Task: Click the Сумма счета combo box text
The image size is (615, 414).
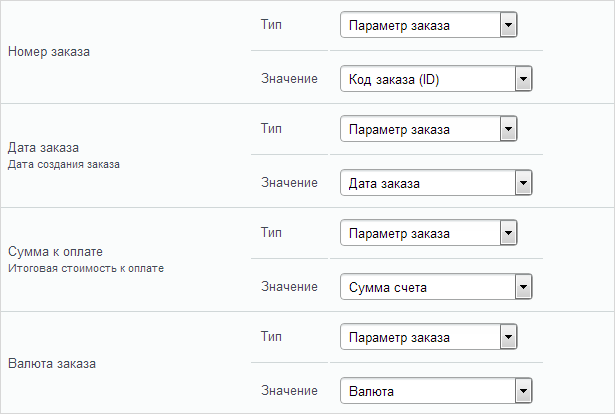Action: [x=388, y=288]
